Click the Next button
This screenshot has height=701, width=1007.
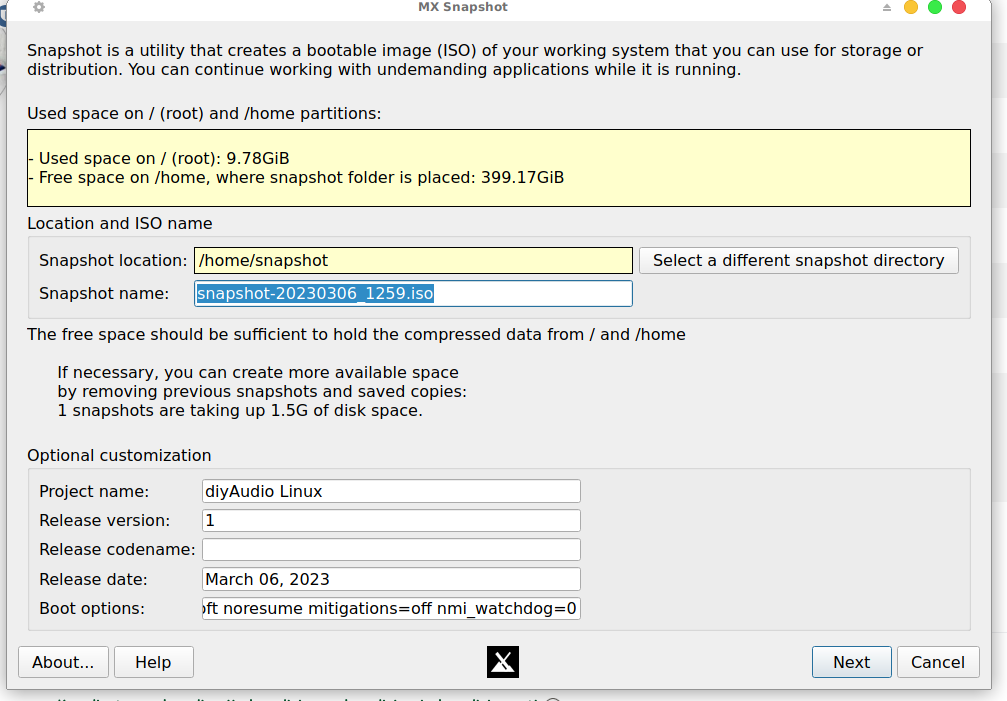(x=852, y=662)
